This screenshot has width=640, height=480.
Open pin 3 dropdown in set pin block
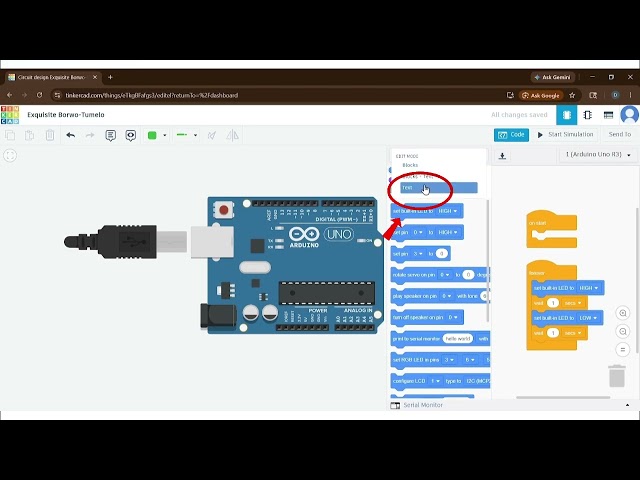[418, 254]
